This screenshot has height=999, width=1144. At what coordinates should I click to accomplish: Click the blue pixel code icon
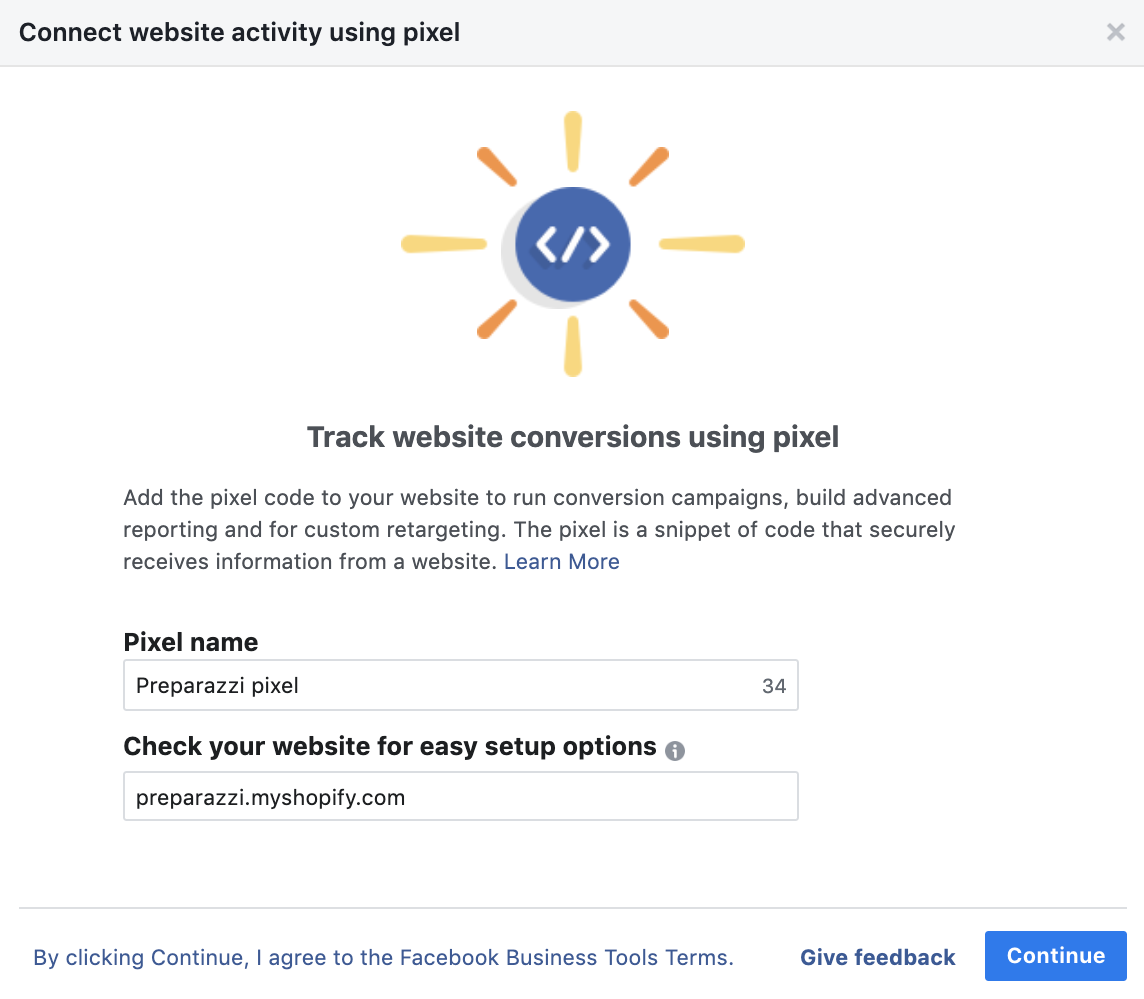pyautogui.click(x=573, y=244)
